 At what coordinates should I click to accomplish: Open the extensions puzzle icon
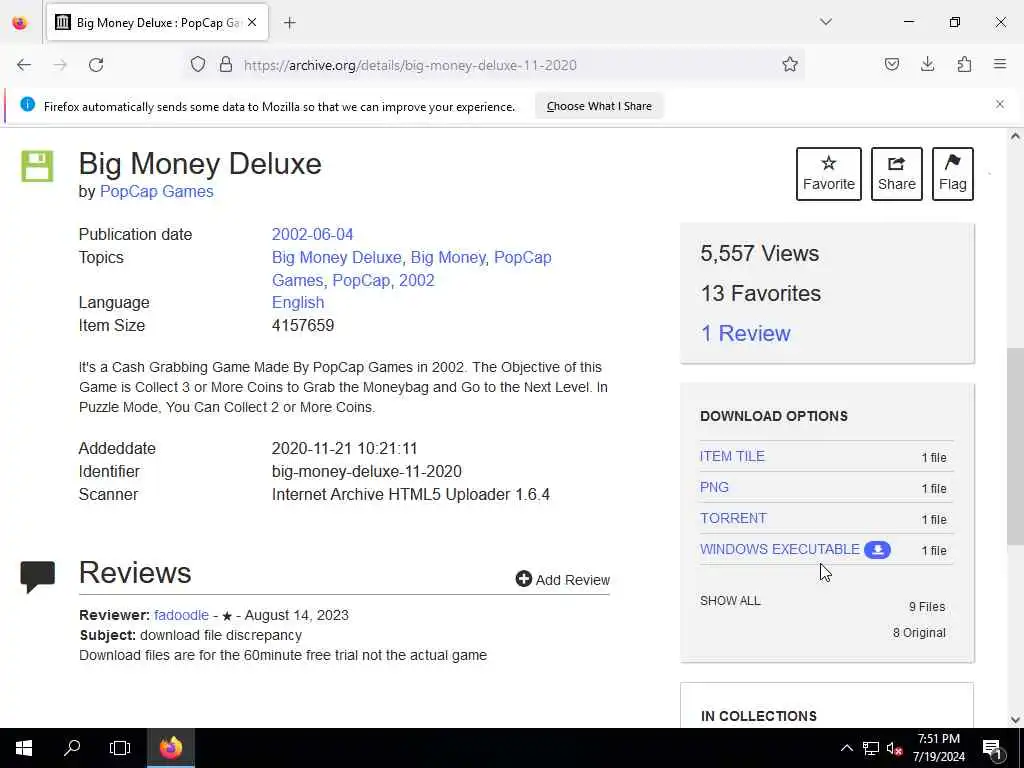pyautogui.click(x=964, y=64)
